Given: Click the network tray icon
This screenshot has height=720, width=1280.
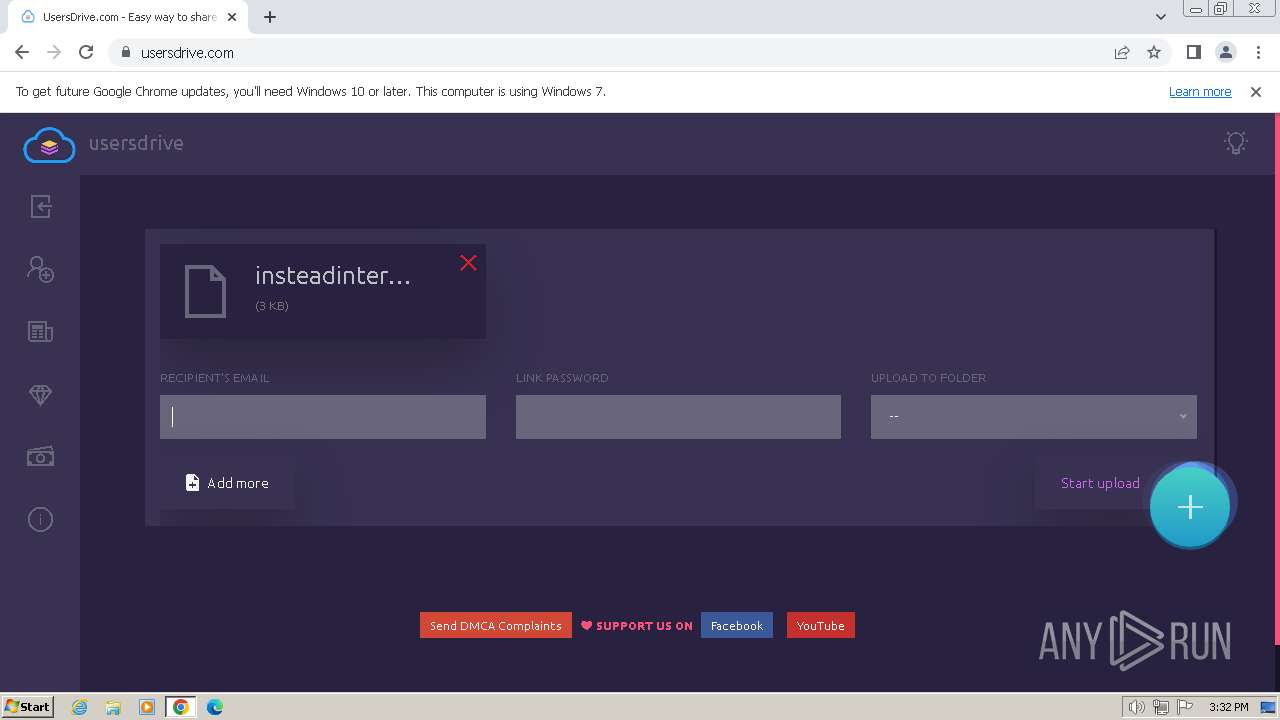Looking at the screenshot, I should pos(1161,707).
